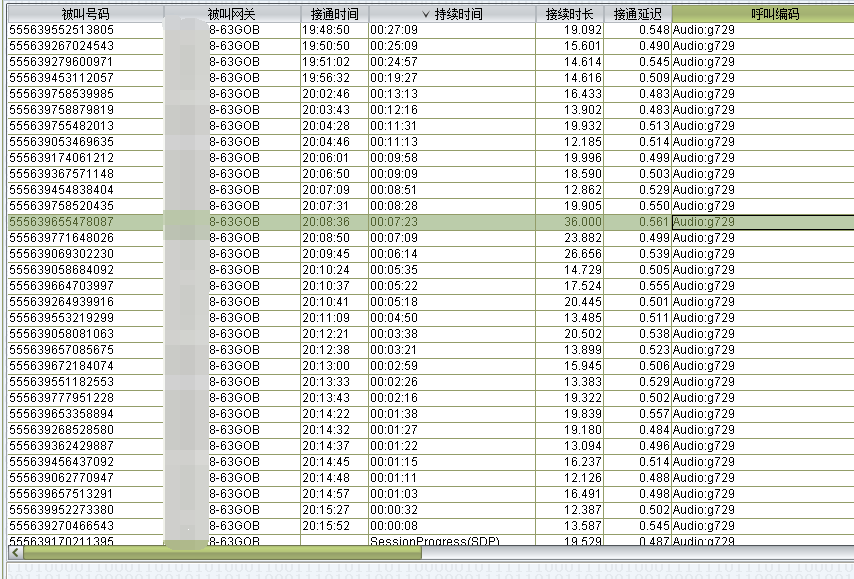Click connect time 20:13:33
This screenshot has height=579, width=854.
(326, 382)
